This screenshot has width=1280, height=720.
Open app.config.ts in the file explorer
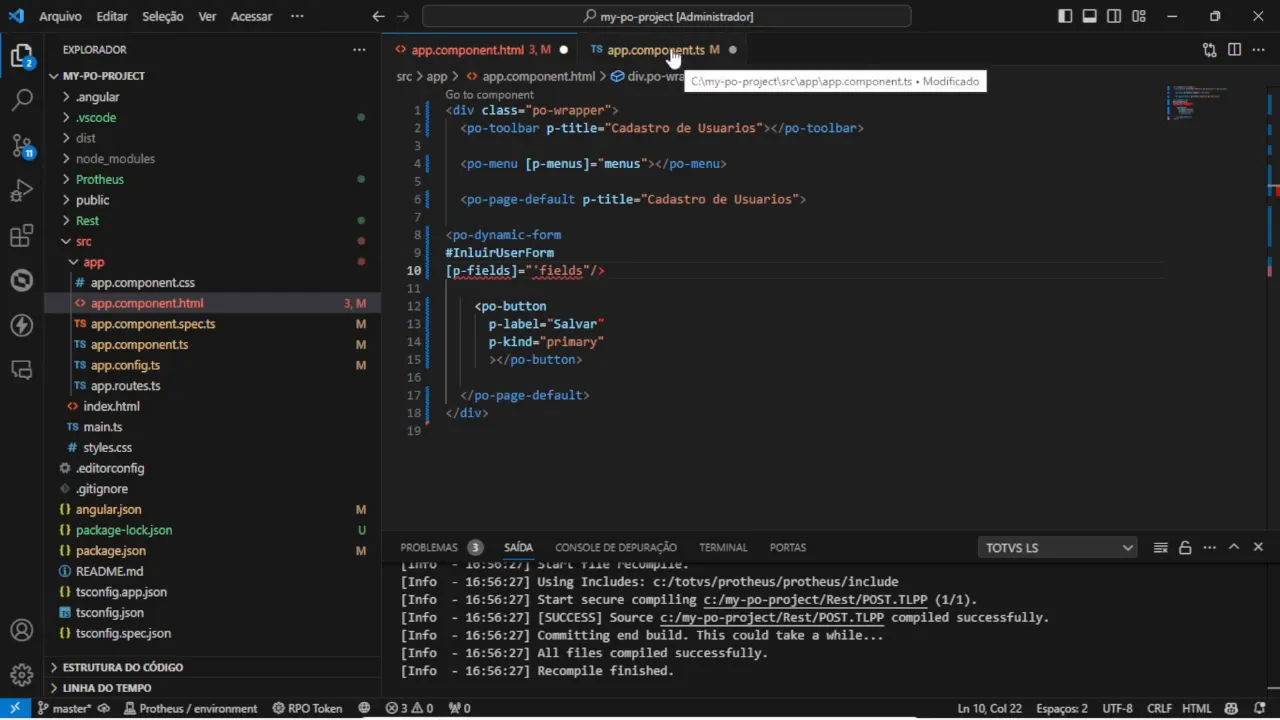(125, 365)
